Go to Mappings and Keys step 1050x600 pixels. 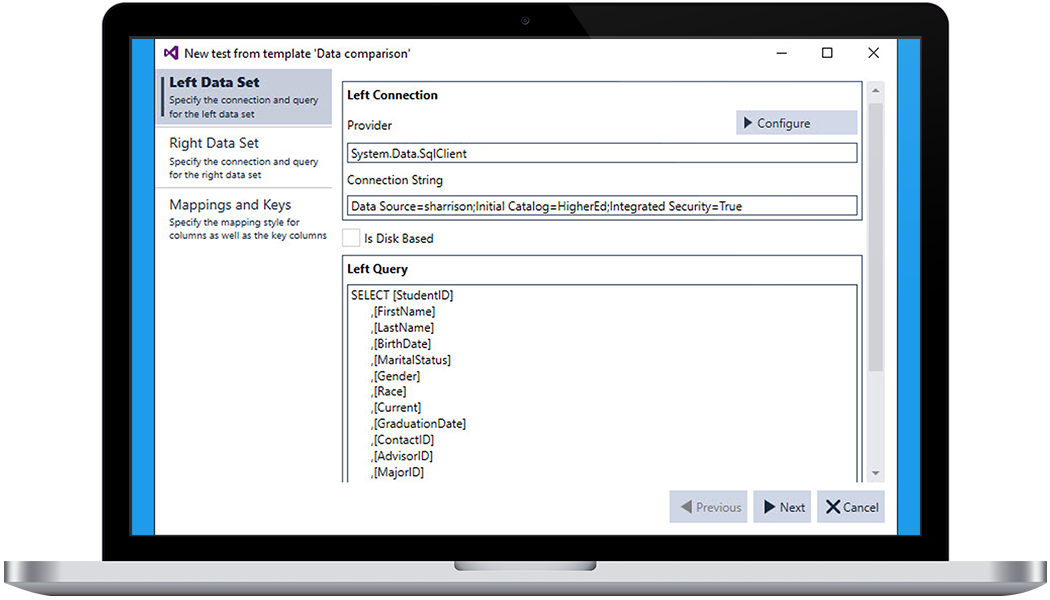point(244,218)
